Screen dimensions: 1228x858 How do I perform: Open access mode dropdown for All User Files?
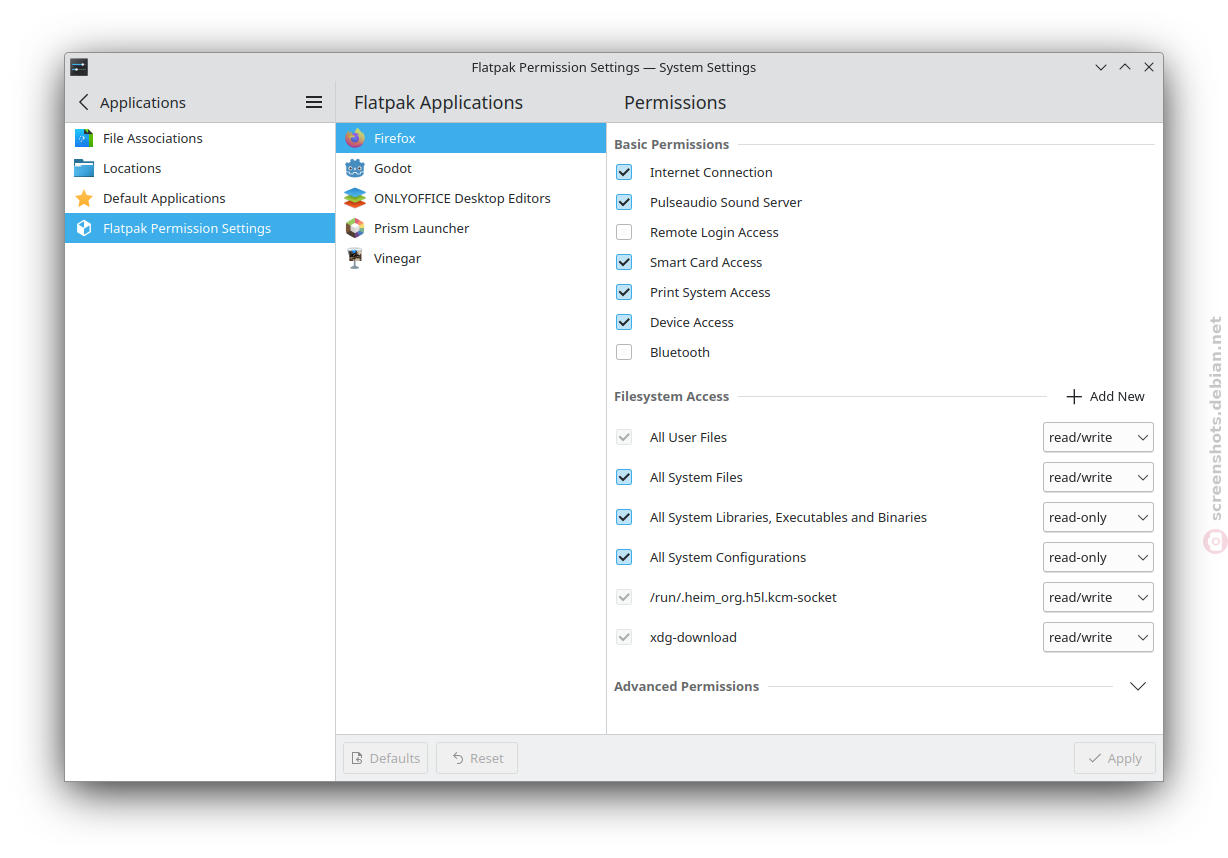(1098, 437)
